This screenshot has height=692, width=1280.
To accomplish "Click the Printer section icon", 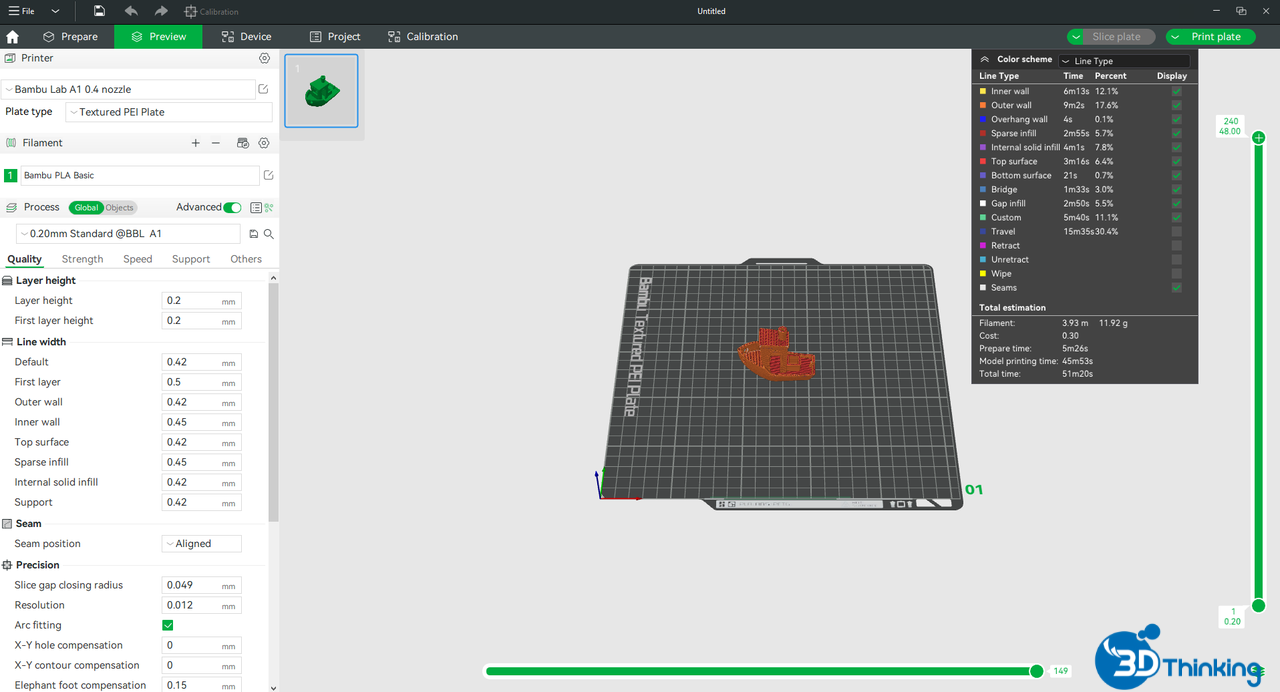I will pos(11,59).
